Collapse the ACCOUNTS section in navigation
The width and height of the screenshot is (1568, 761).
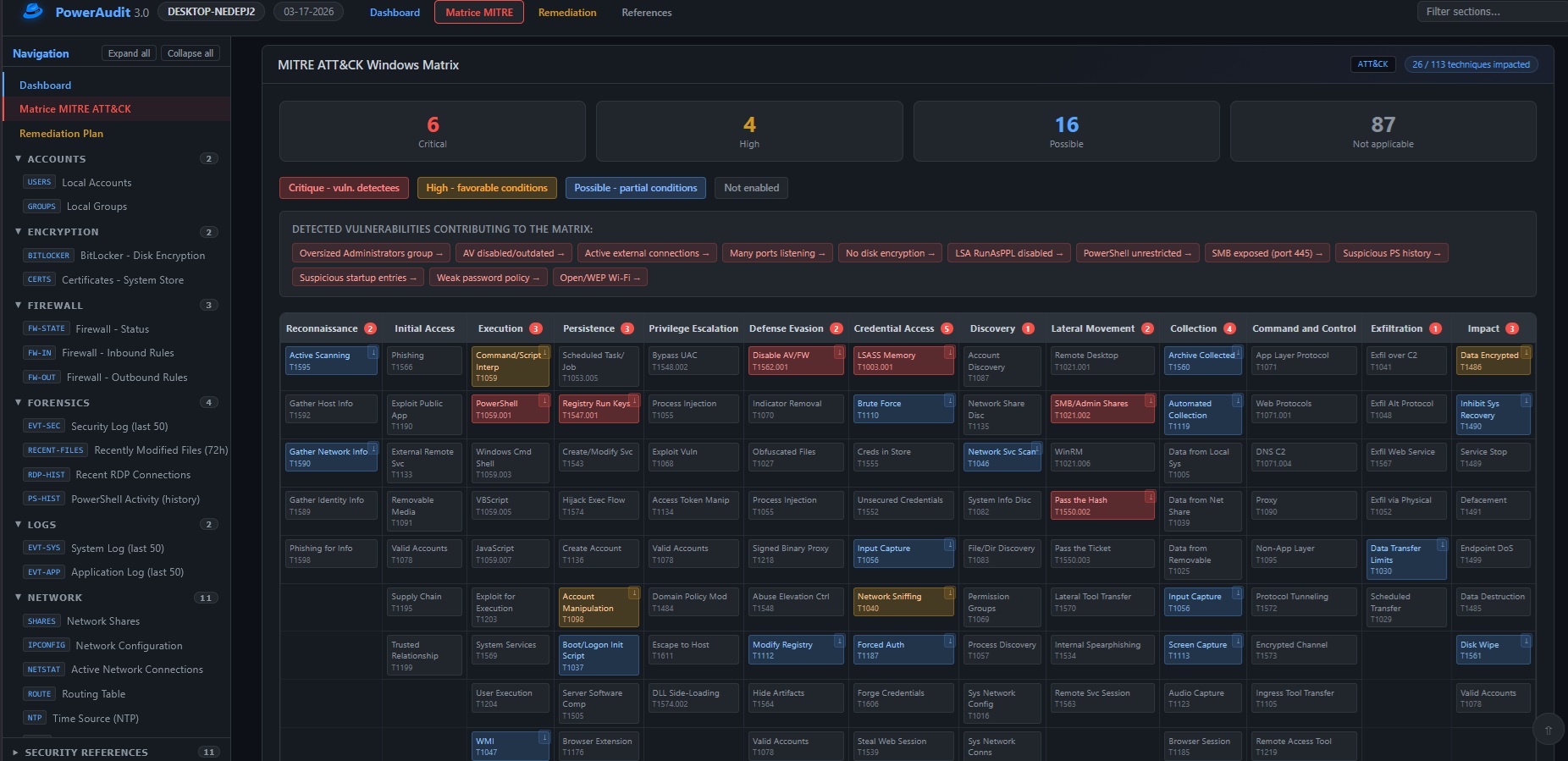point(115,159)
